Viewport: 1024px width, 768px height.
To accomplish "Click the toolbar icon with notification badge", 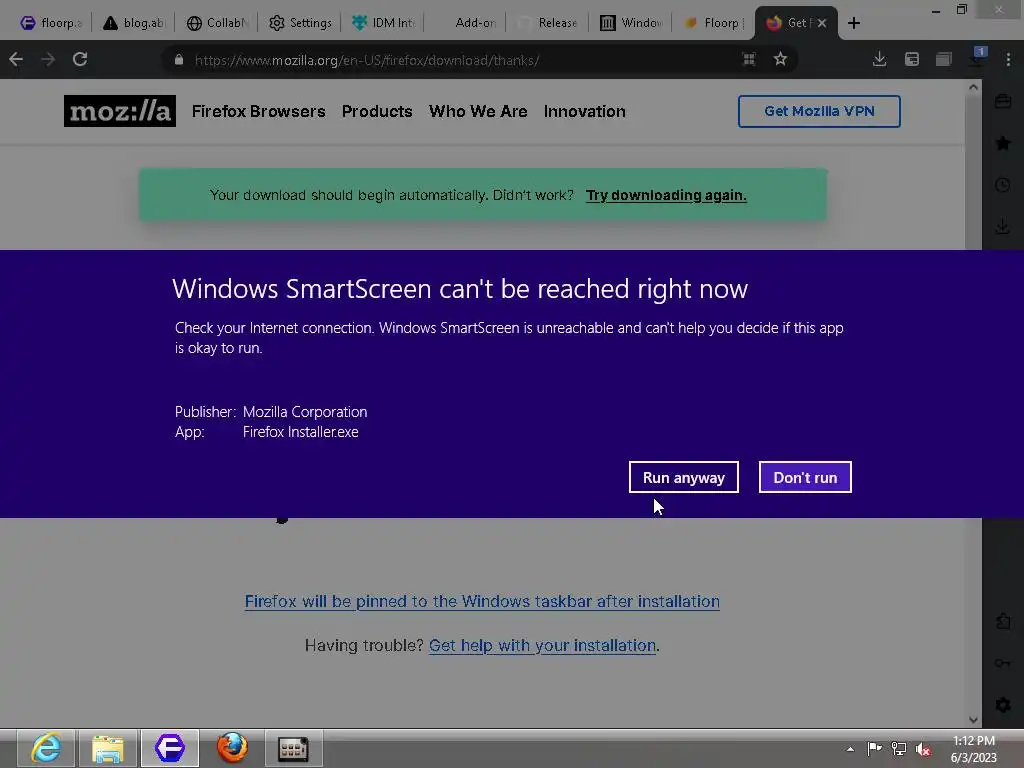I will point(976,58).
